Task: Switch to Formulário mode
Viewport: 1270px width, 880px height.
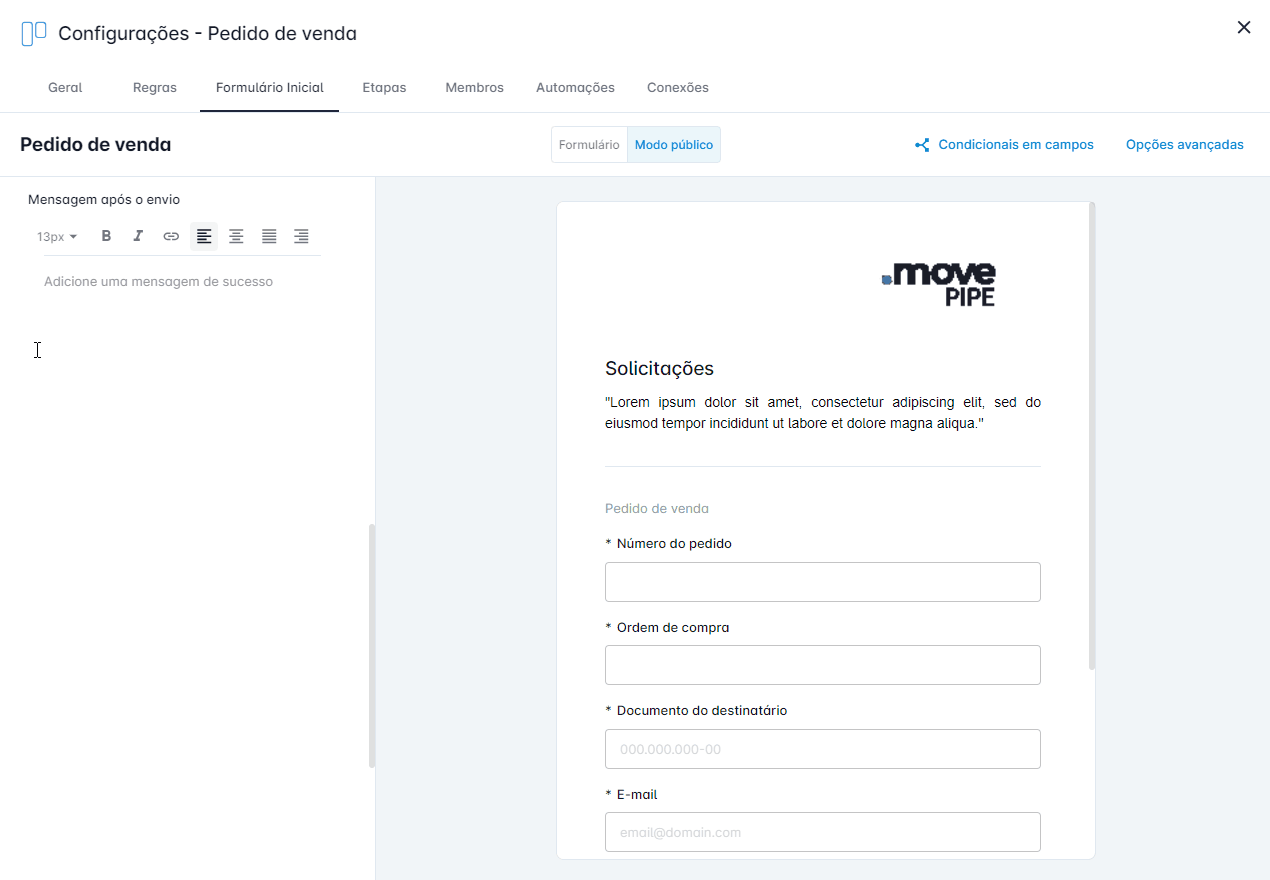Action: pyautogui.click(x=589, y=145)
